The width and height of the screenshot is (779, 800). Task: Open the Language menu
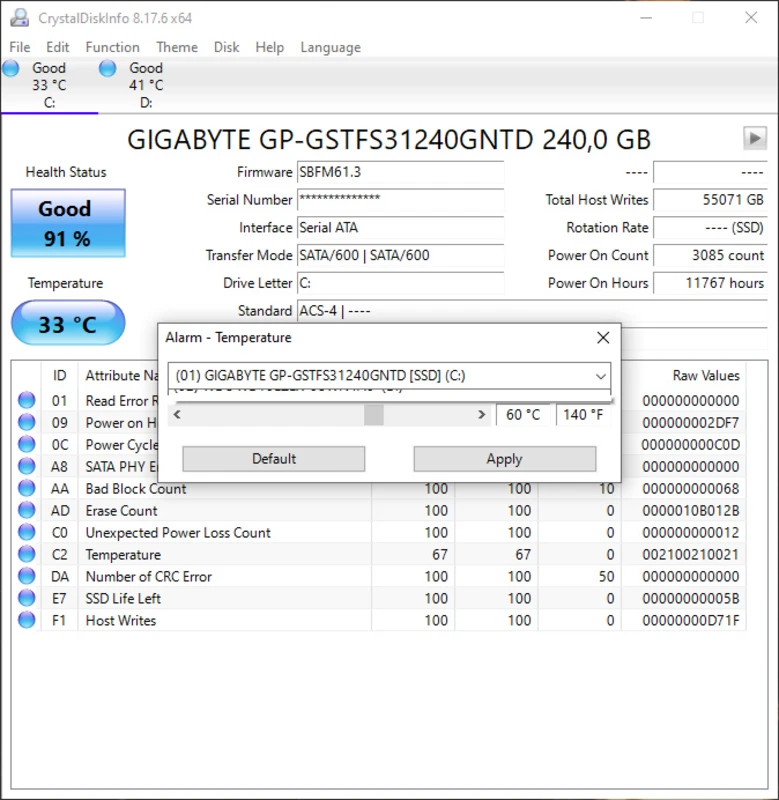tap(331, 47)
